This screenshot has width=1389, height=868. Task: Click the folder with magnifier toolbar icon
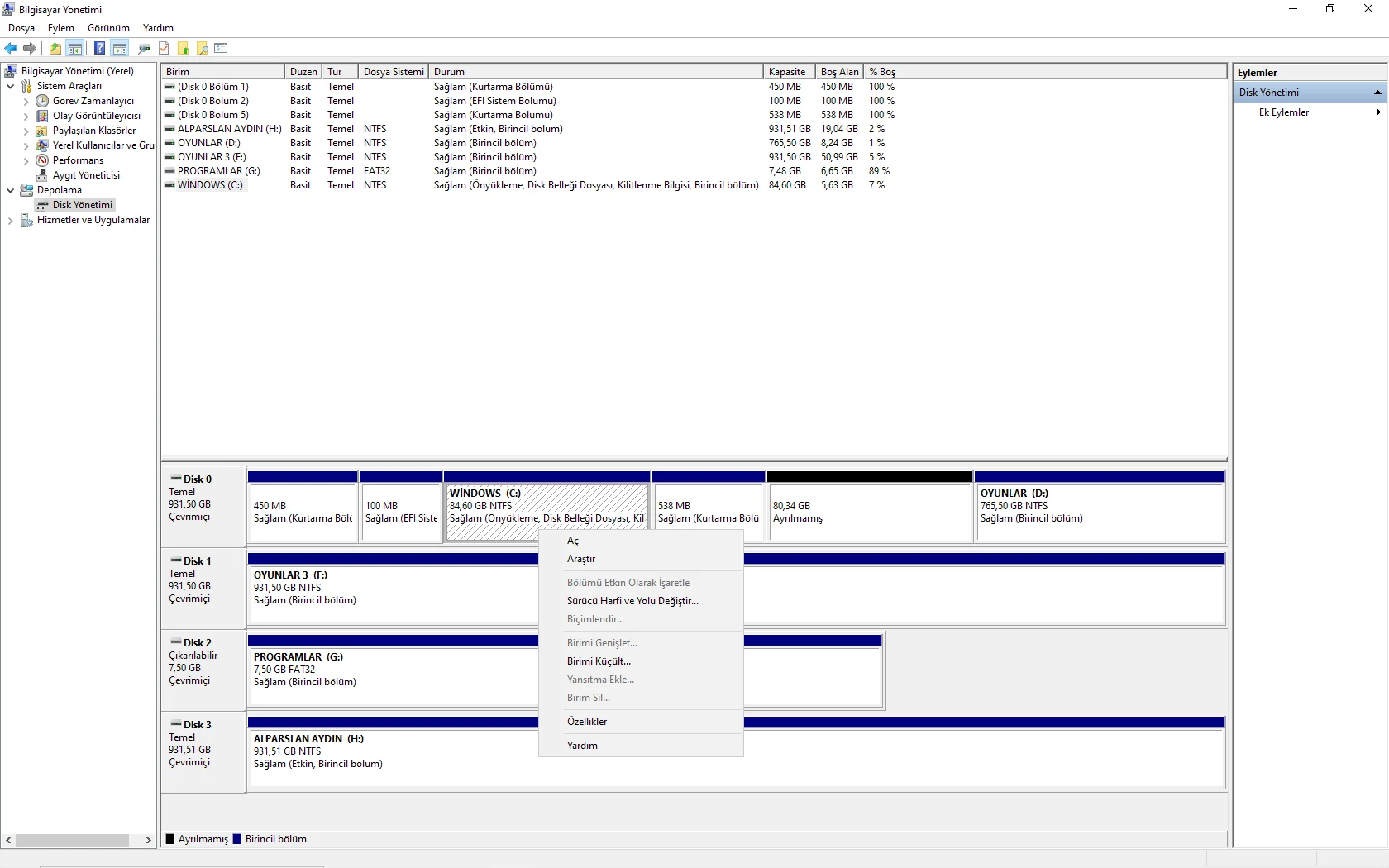pyautogui.click(x=203, y=48)
